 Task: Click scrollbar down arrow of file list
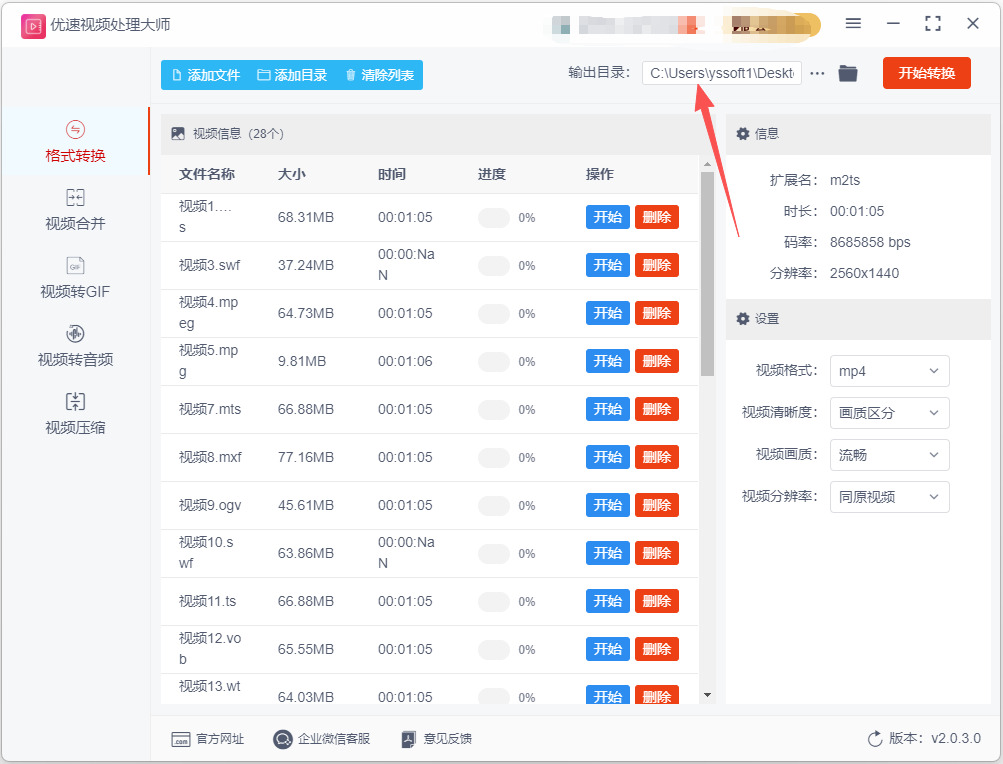point(707,695)
